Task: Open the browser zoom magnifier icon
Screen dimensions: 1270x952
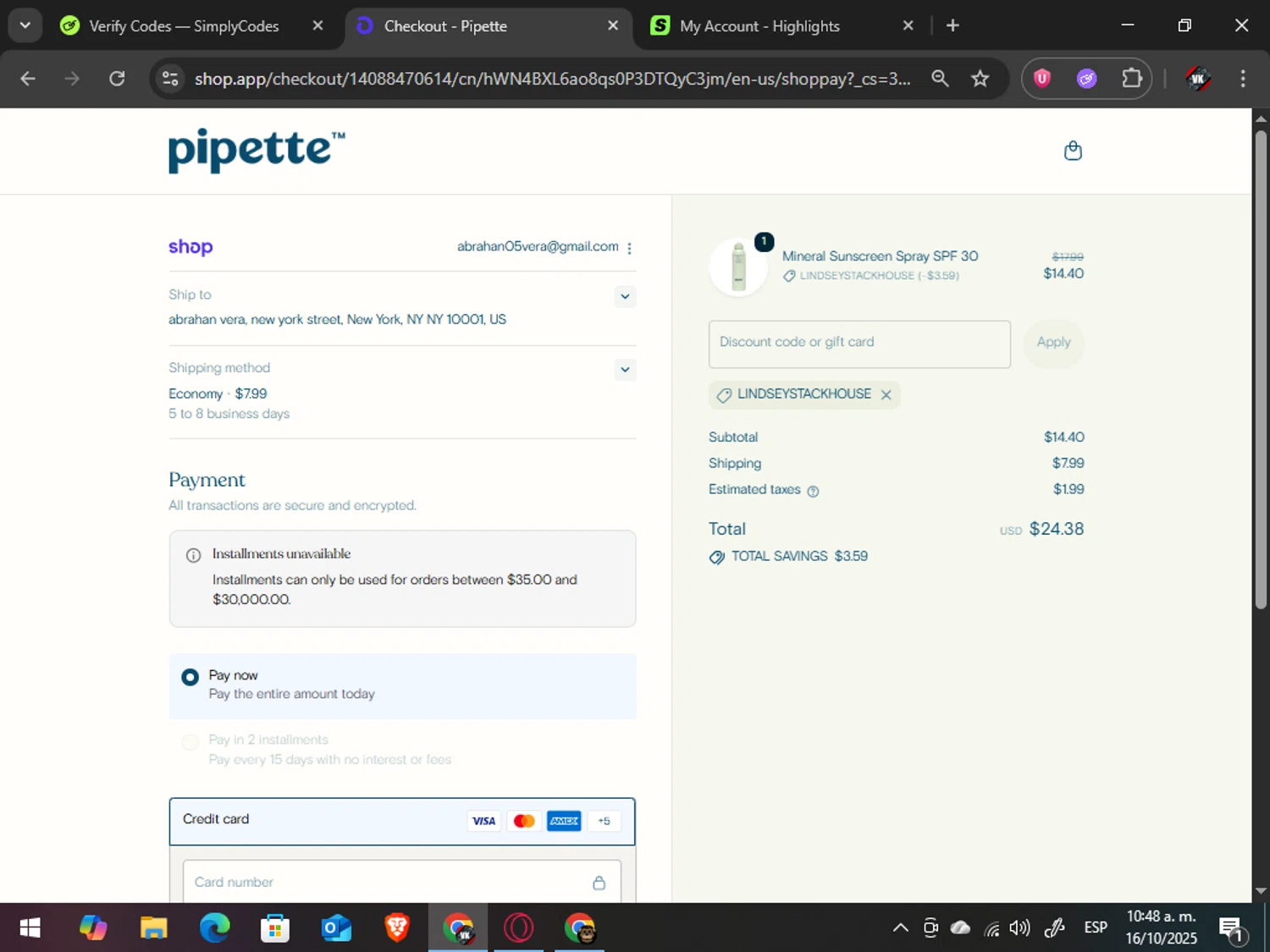Action: [x=940, y=79]
